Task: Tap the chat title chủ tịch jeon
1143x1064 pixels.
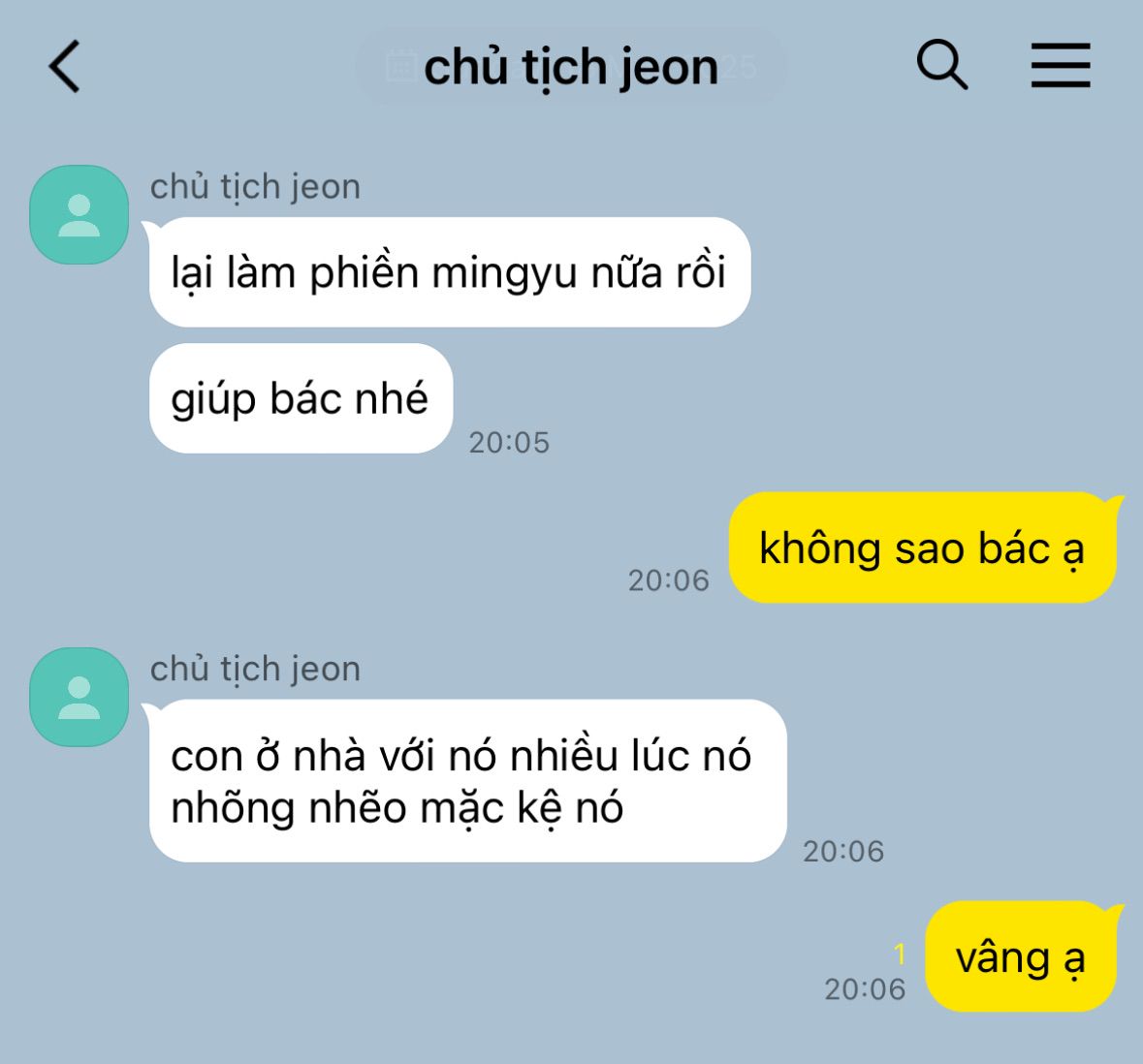Action: pos(571,67)
